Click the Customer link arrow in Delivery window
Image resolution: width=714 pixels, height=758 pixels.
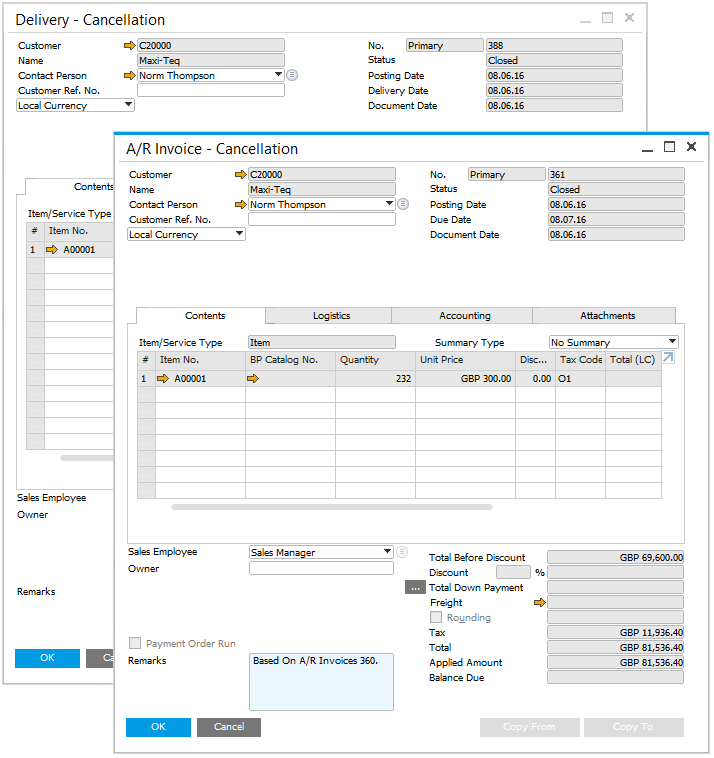(128, 45)
